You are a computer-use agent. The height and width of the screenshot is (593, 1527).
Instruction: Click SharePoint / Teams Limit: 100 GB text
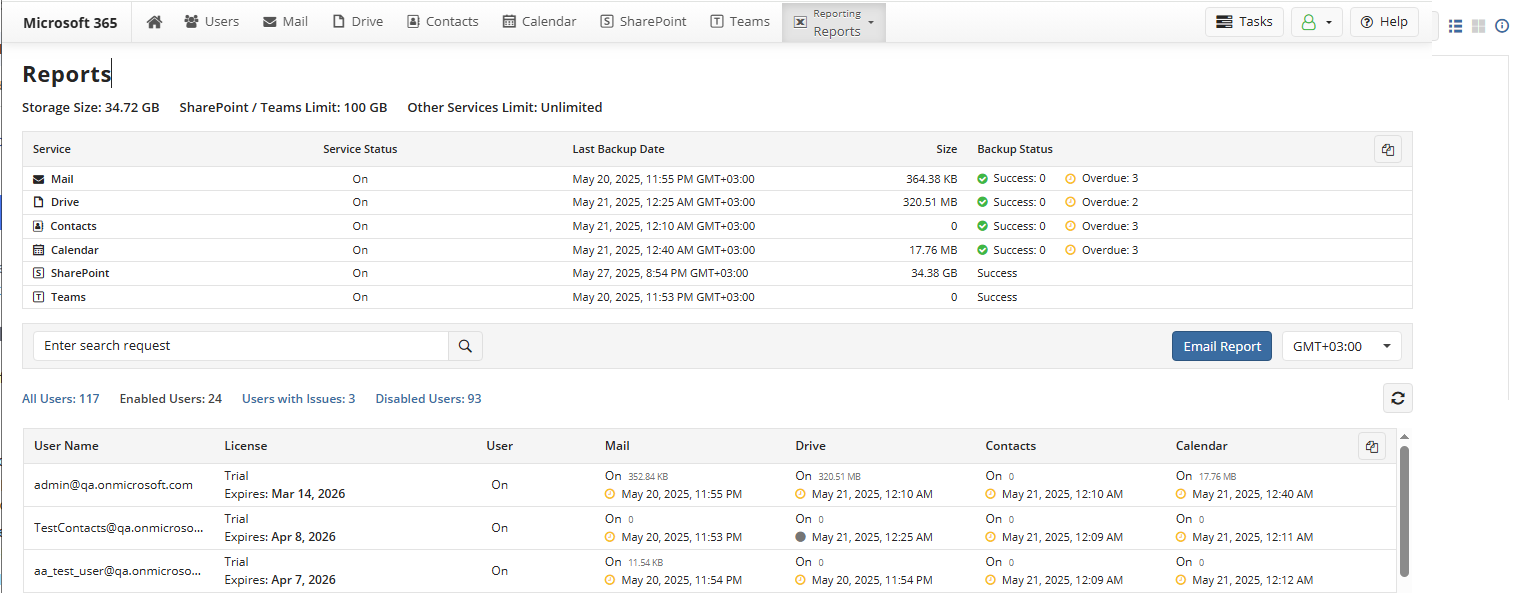(283, 108)
